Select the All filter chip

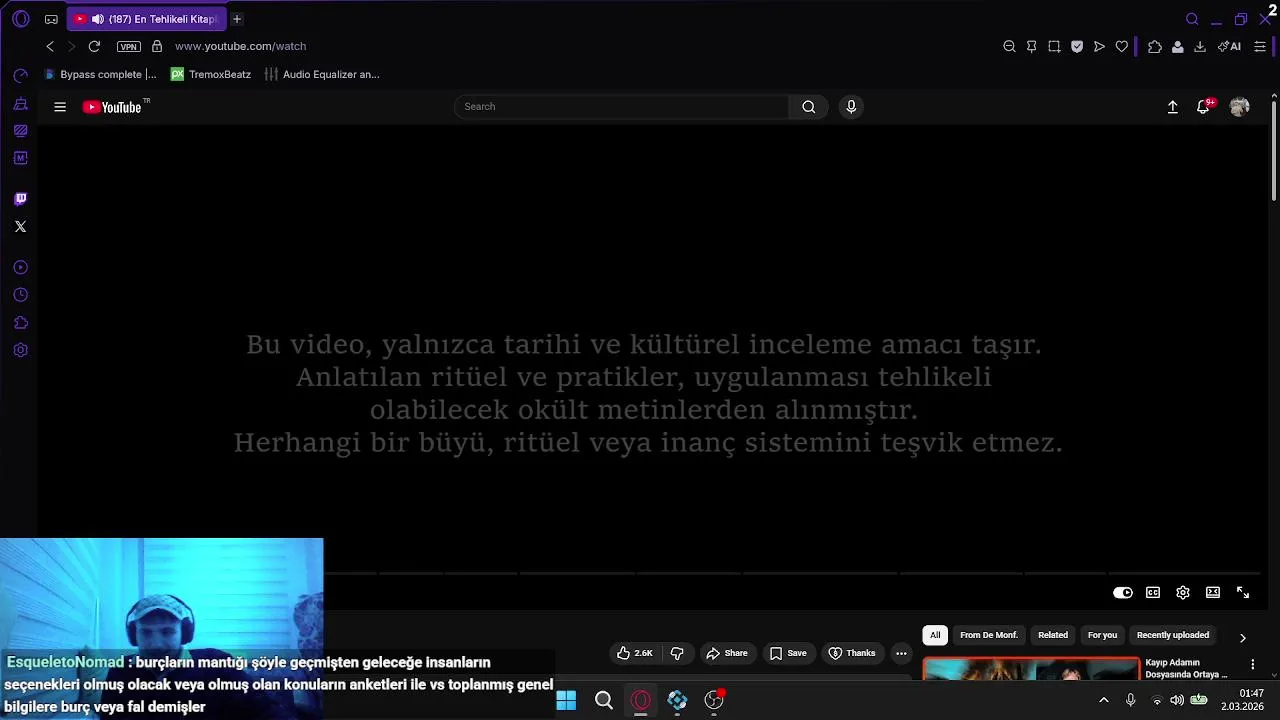[x=935, y=635]
